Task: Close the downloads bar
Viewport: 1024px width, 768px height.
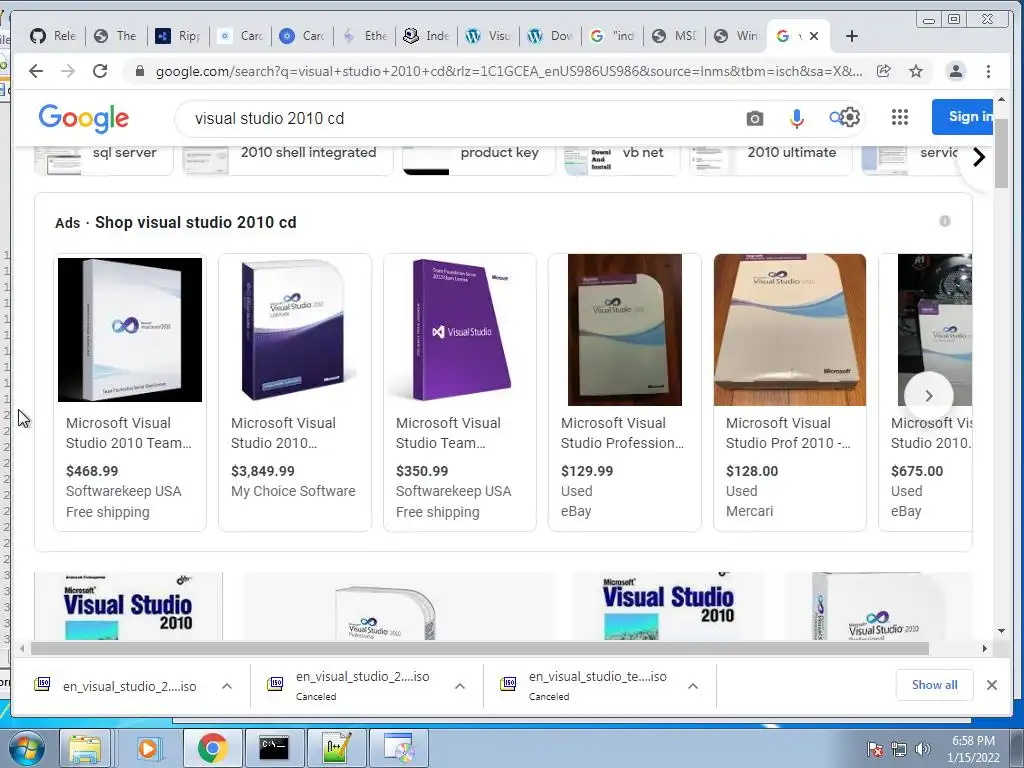Action: point(992,684)
